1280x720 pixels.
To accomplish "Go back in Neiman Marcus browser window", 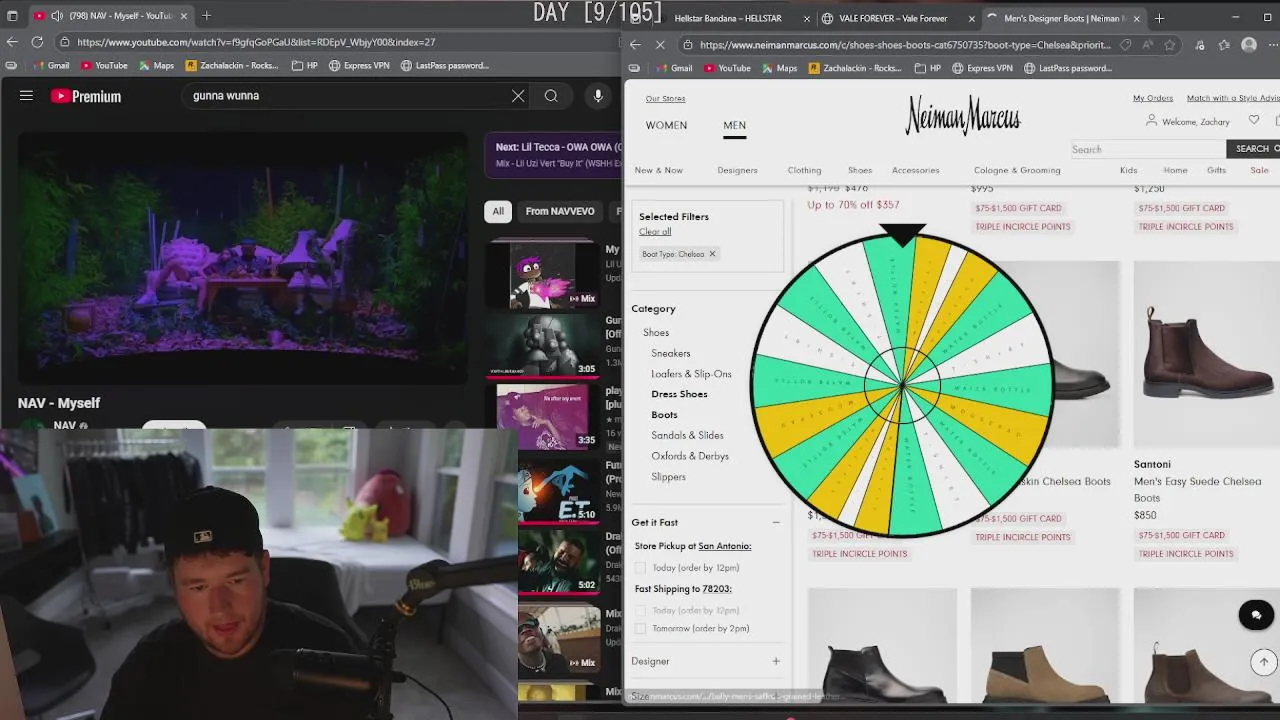I will pyautogui.click(x=636, y=45).
